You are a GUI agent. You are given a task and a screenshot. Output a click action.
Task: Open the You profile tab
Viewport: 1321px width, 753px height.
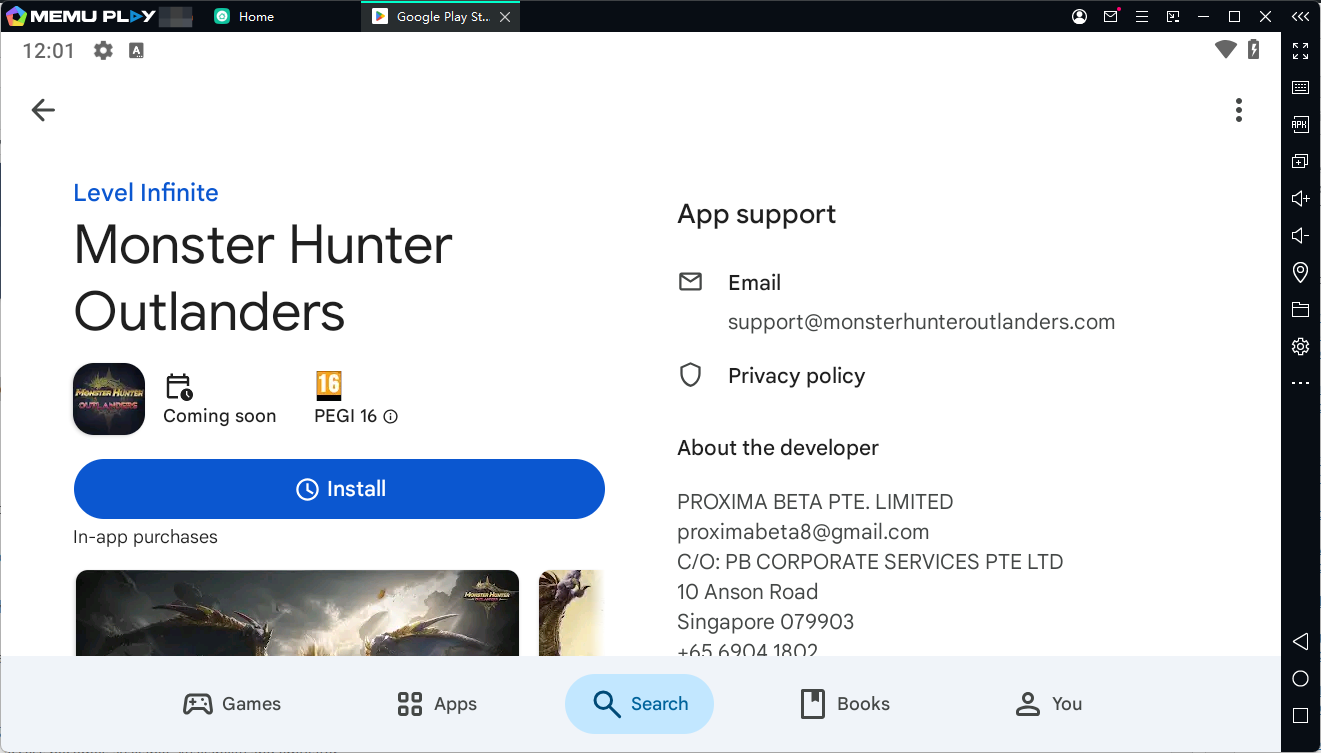click(x=1048, y=704)
